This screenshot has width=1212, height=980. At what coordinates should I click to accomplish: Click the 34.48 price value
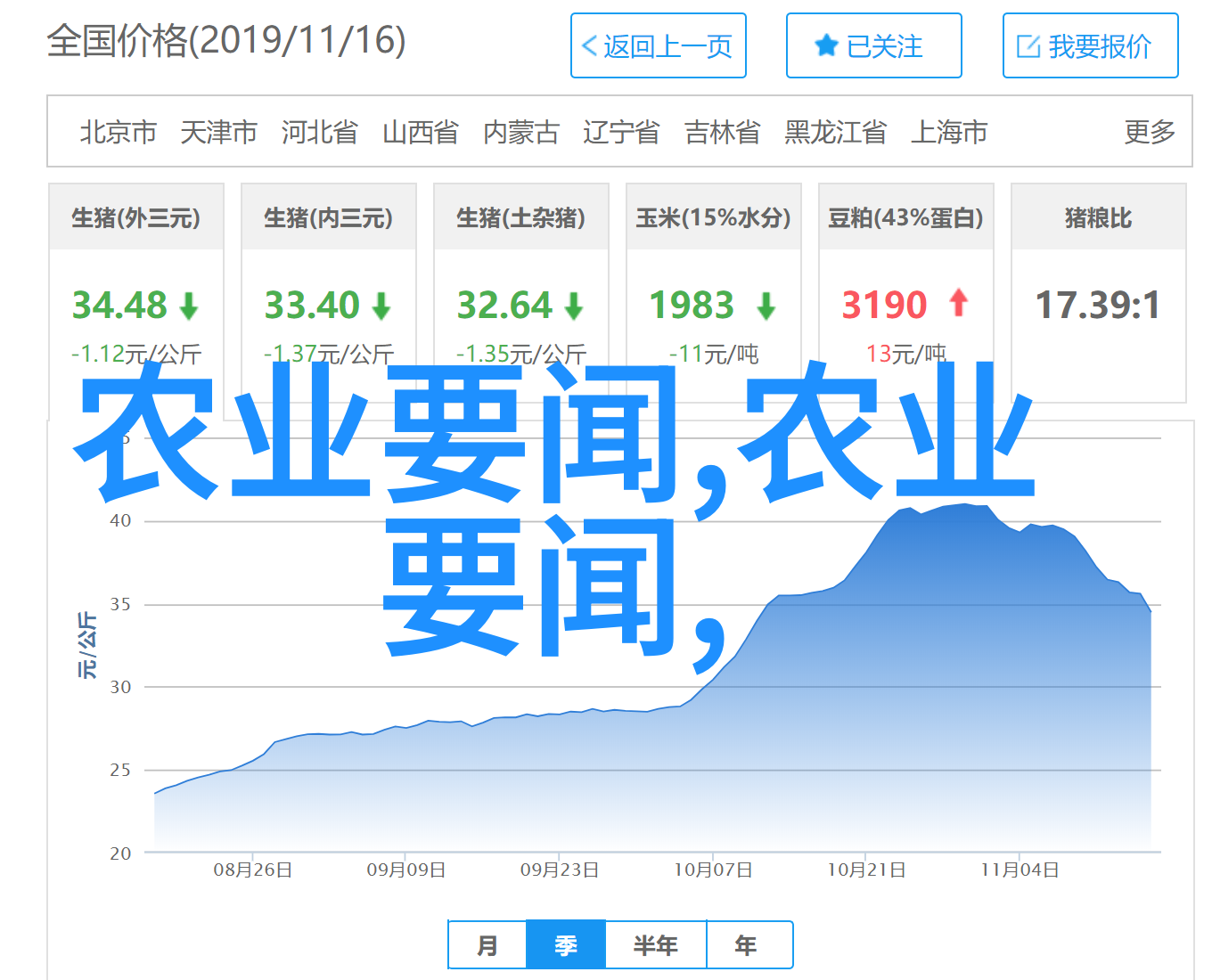point(119,306)
